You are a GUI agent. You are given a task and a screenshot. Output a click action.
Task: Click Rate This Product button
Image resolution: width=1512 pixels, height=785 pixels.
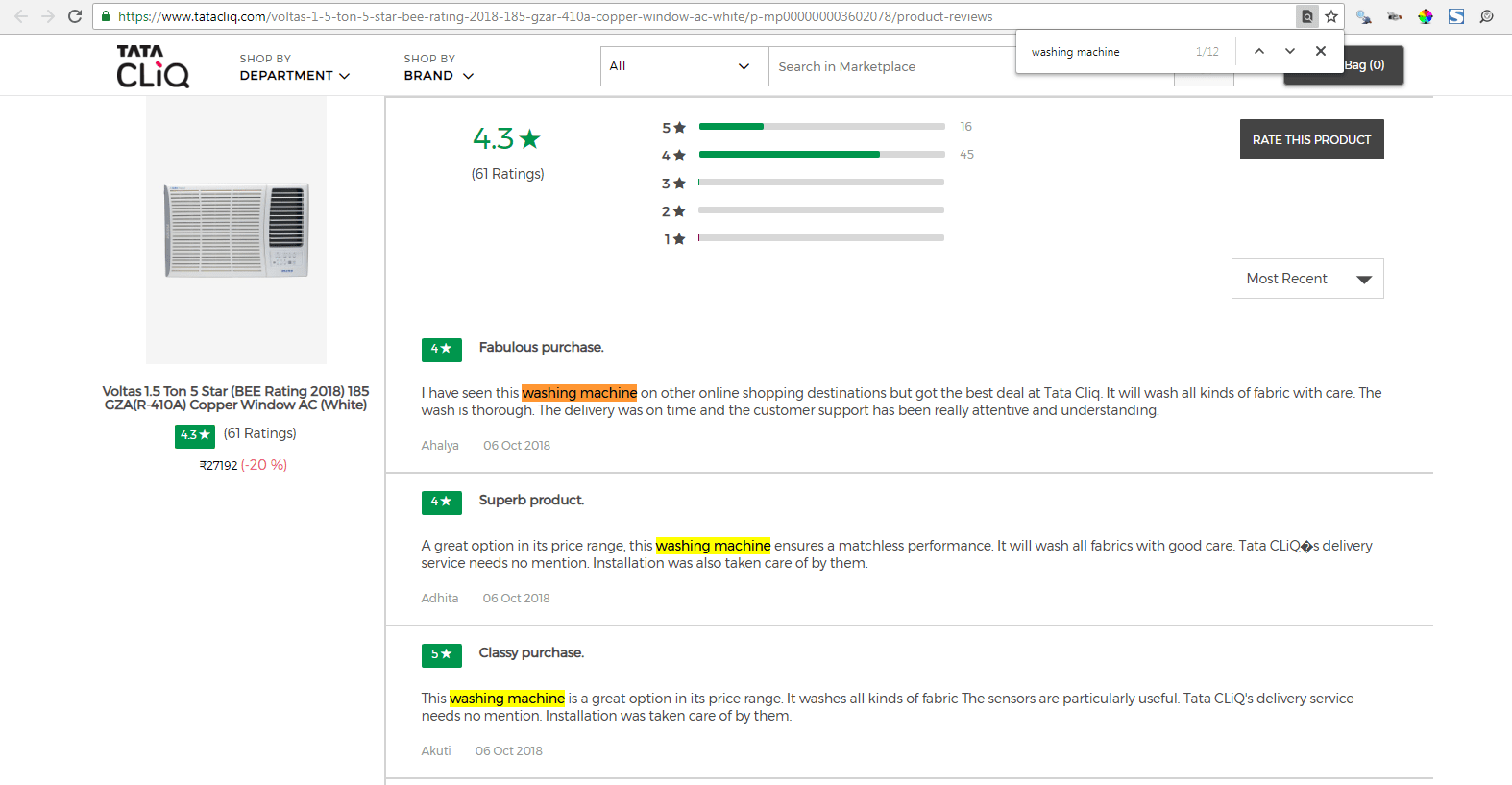coord(1311,139)
